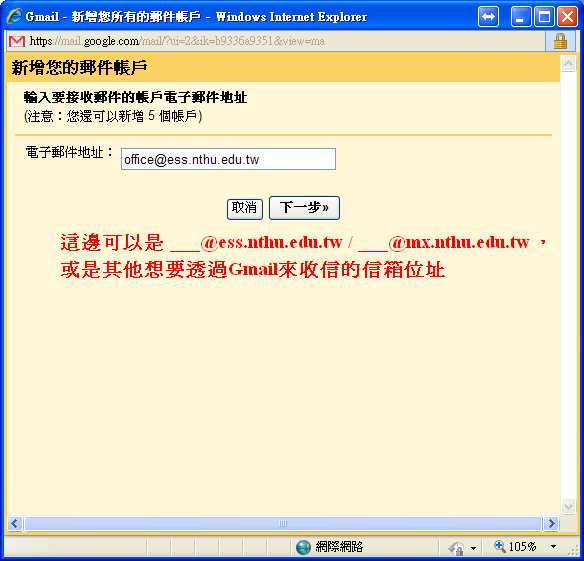Click the globe Internet zone icon in status bar
Screen dimensions: 584x561
pyautogui.click(x=303, y=547)
